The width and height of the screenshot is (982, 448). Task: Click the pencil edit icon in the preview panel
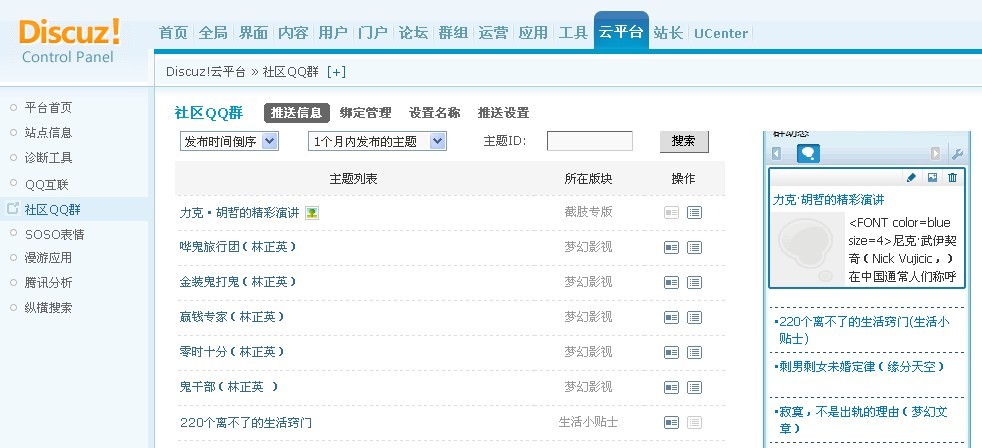coord(911,178)
